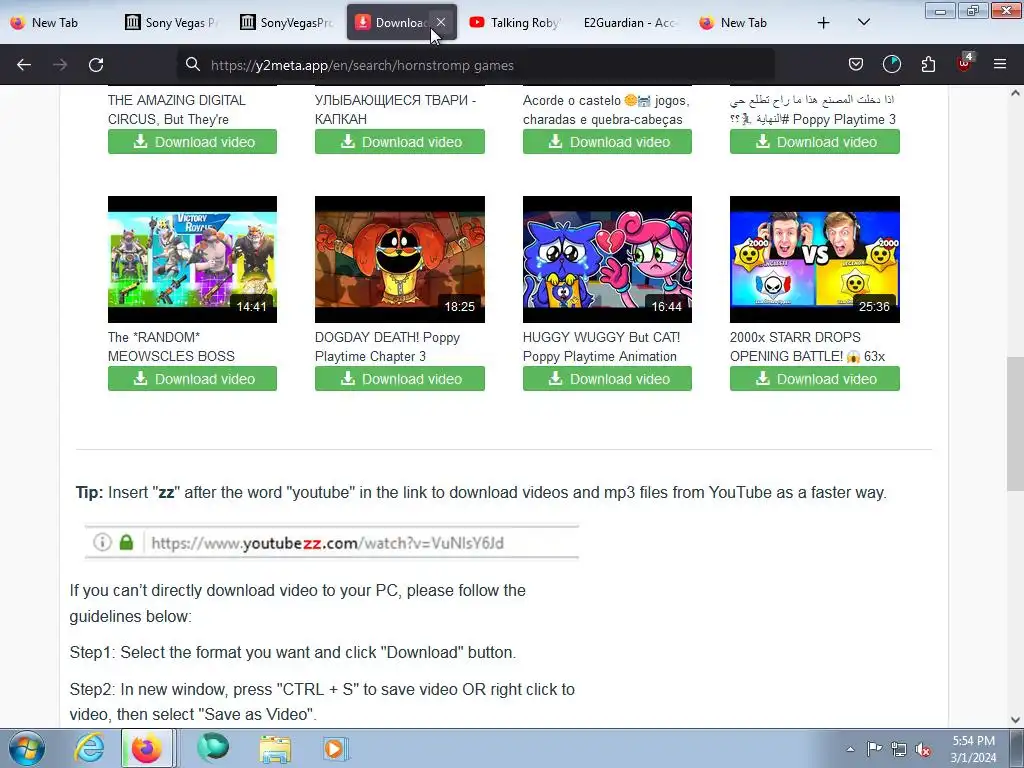Switch to the Sony Vegas P tab
Screen dimensions: 1024x768
(x=172, y=22)
